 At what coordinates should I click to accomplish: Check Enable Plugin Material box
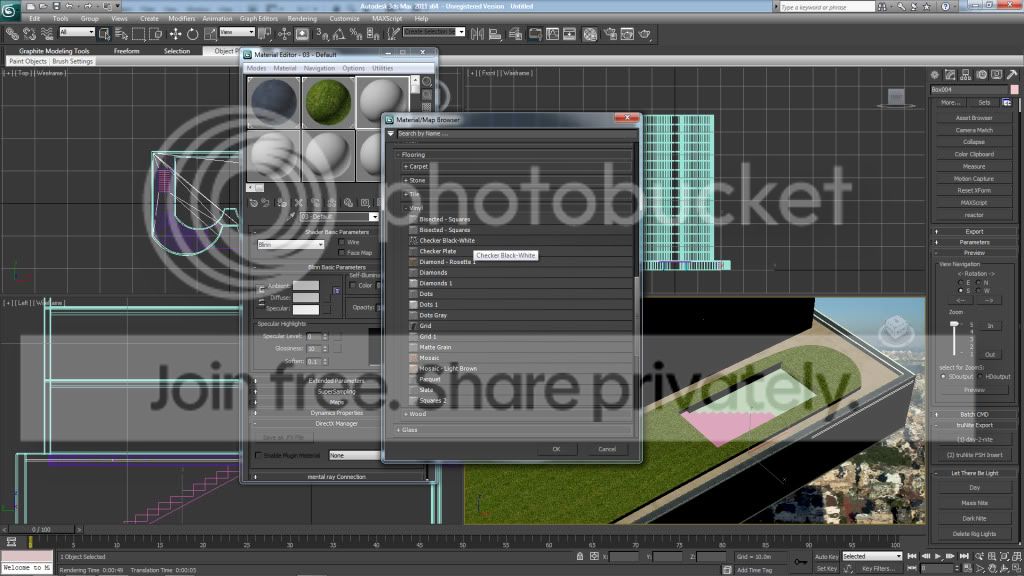[258, 455]
